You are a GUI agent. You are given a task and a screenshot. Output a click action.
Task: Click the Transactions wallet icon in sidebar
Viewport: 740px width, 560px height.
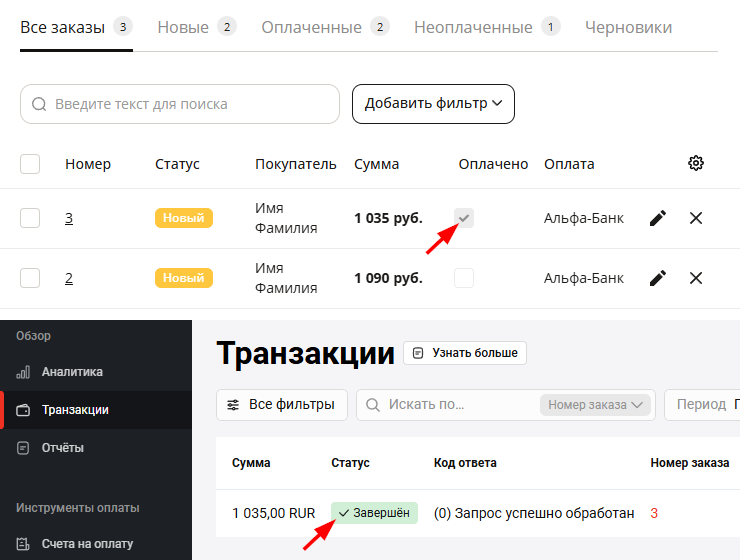click(23, 410)
